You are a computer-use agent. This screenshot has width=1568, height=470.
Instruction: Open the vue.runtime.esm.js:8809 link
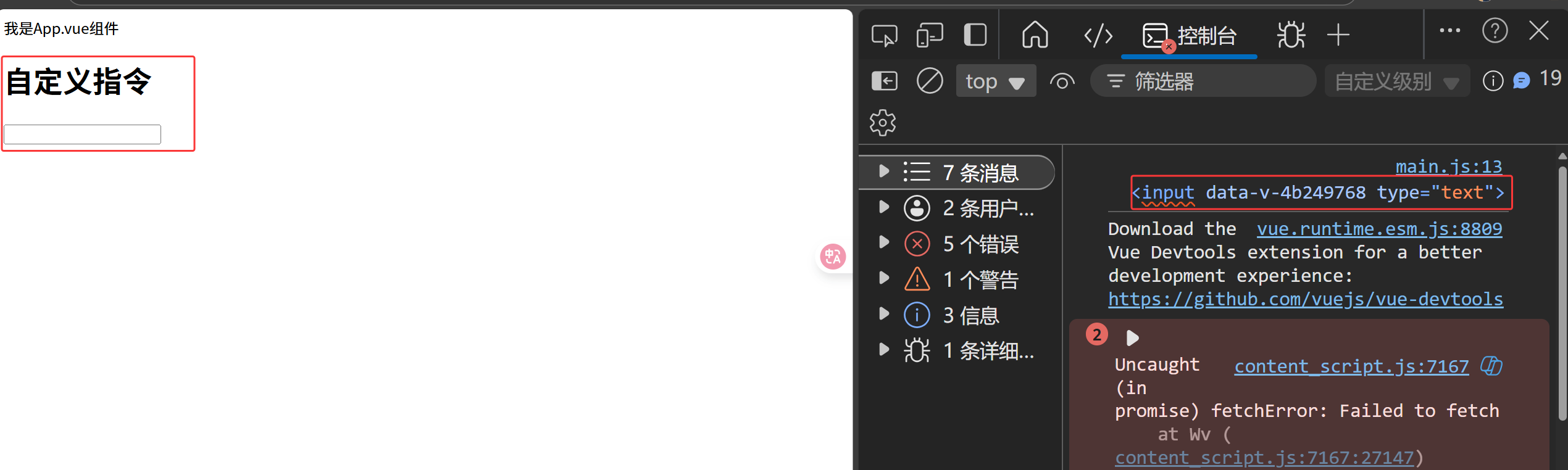(x=1379, y=229)
